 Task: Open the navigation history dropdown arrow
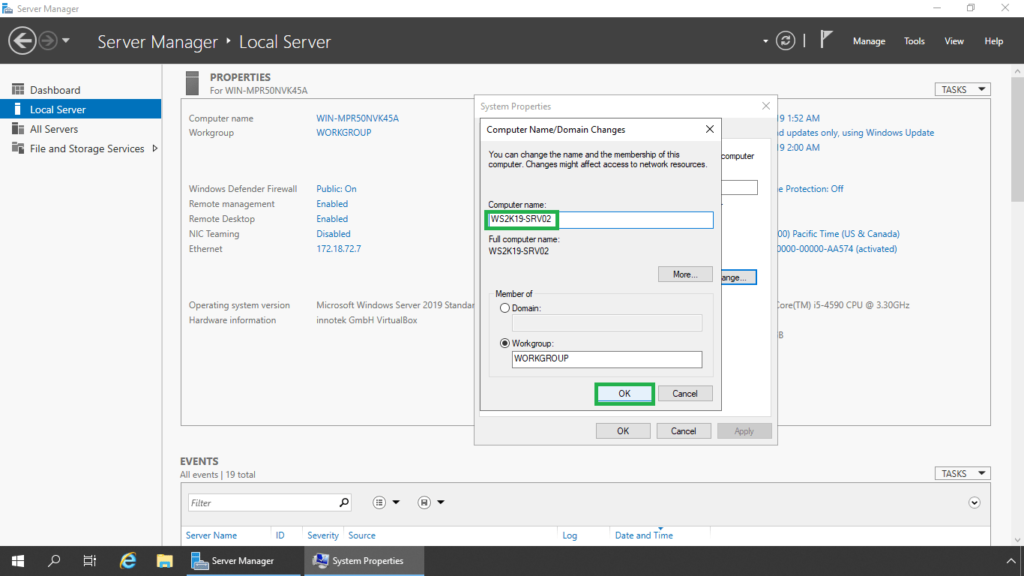click(66, 40)
